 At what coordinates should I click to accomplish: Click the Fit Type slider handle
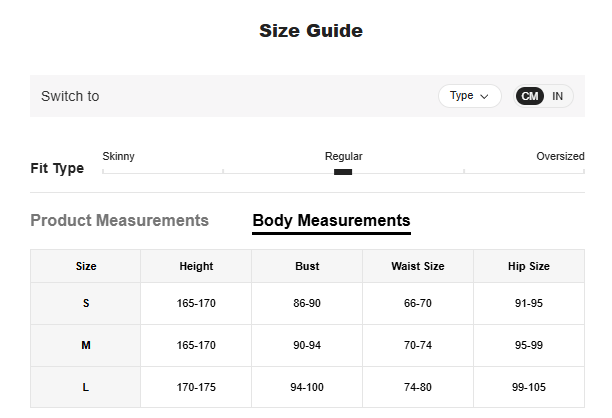(x=343, y=172)
